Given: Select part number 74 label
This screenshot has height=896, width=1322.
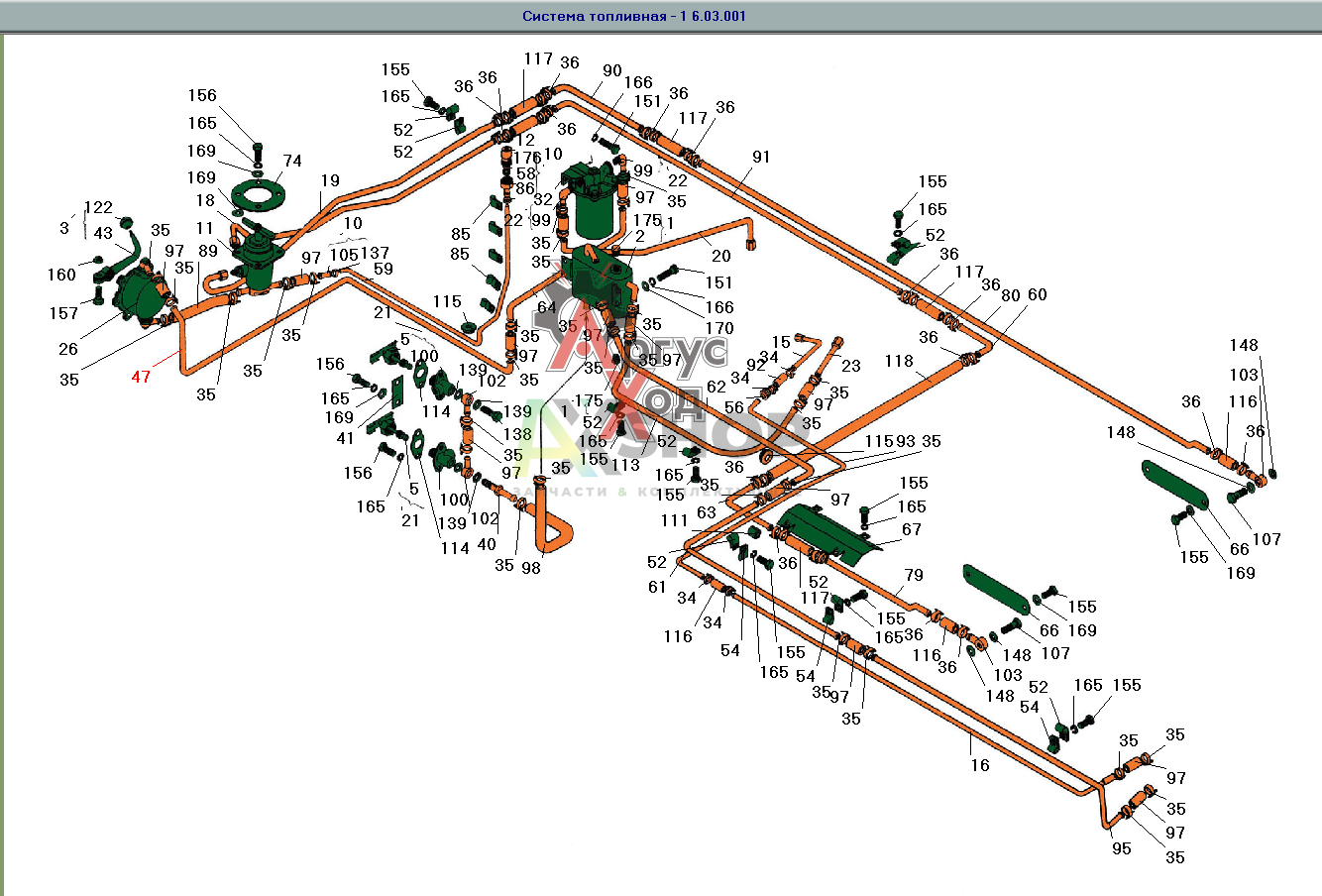Looking at the screenshot, I should (292, 161).
